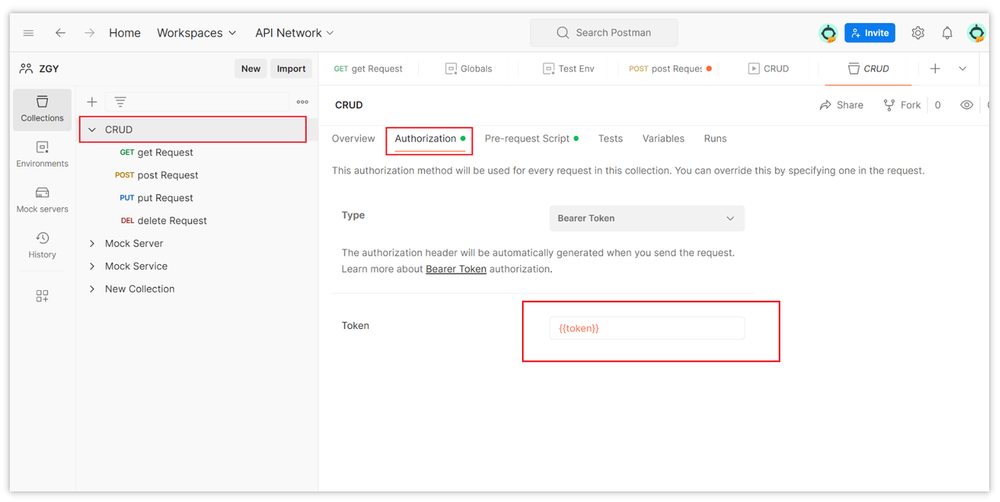1000x502 pixels.
Task: Click the plus icon to create collection
Action: click(92, 102)
